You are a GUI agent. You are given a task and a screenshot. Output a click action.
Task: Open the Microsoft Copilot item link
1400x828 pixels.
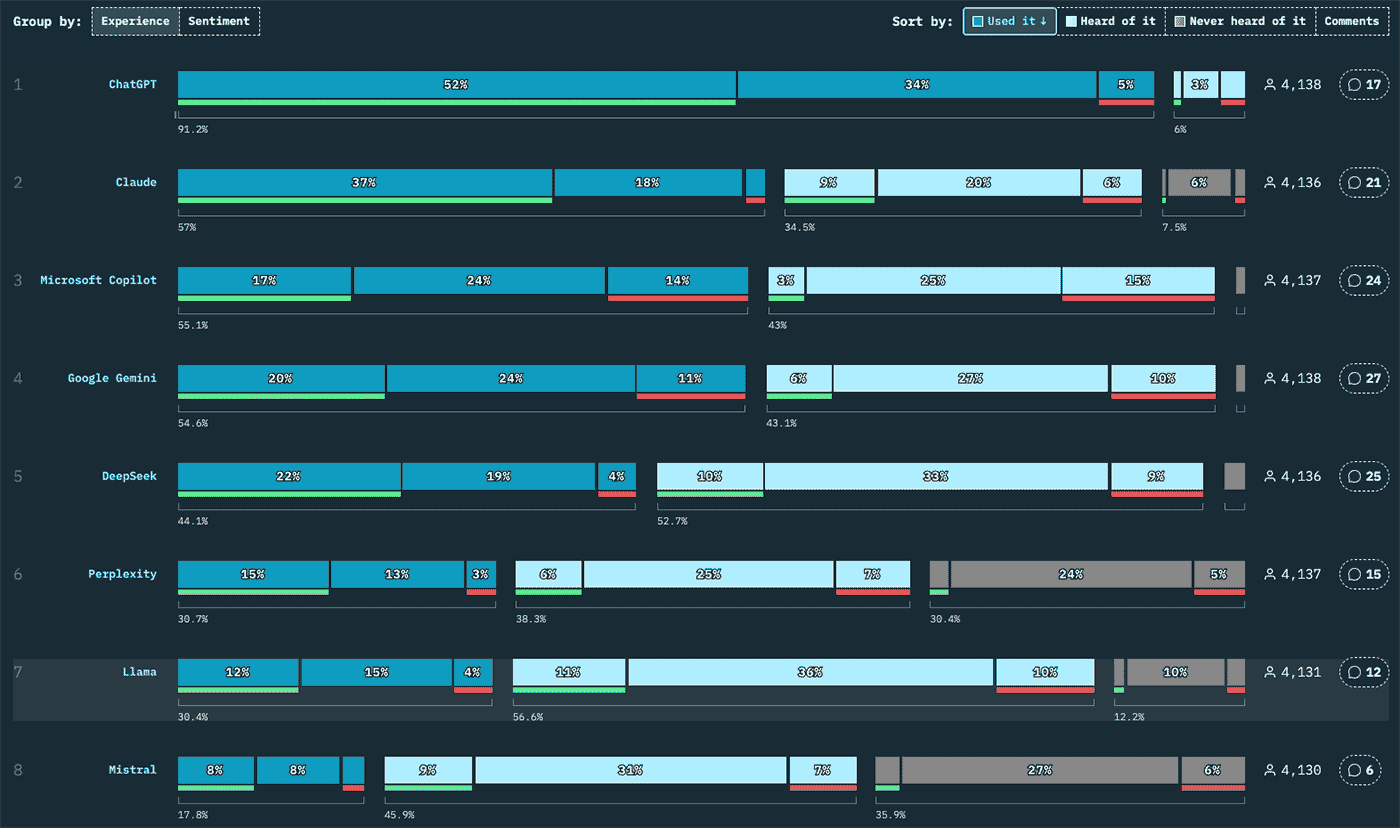99,280
